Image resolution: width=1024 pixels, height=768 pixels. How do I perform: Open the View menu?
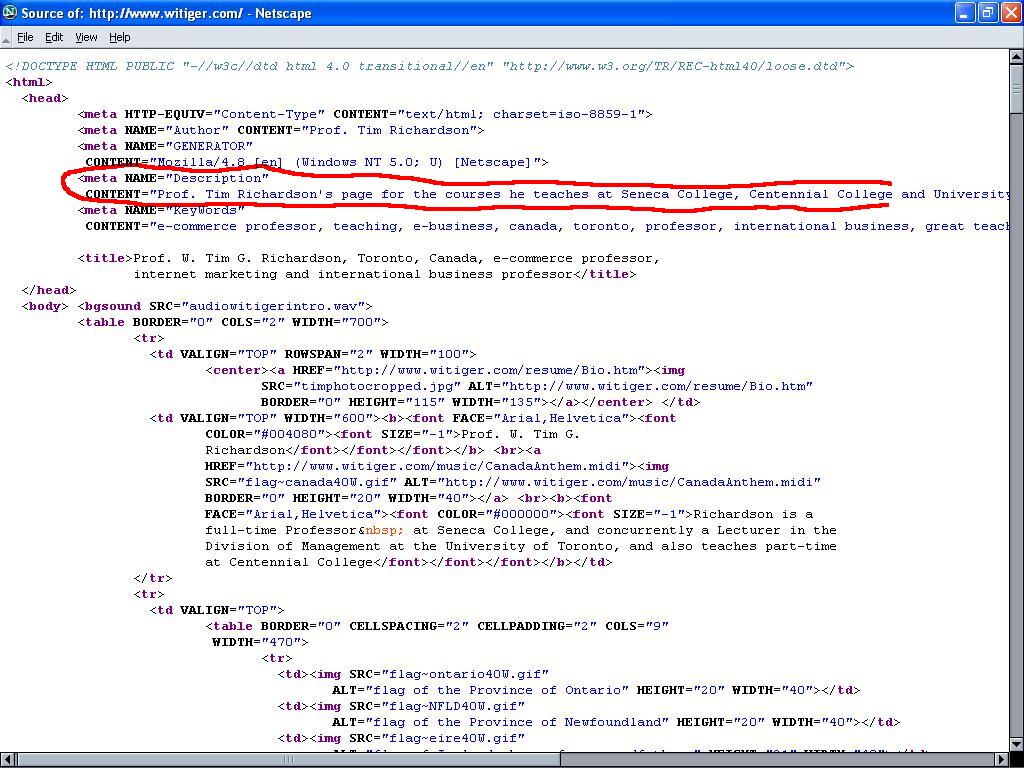(86, 37)
